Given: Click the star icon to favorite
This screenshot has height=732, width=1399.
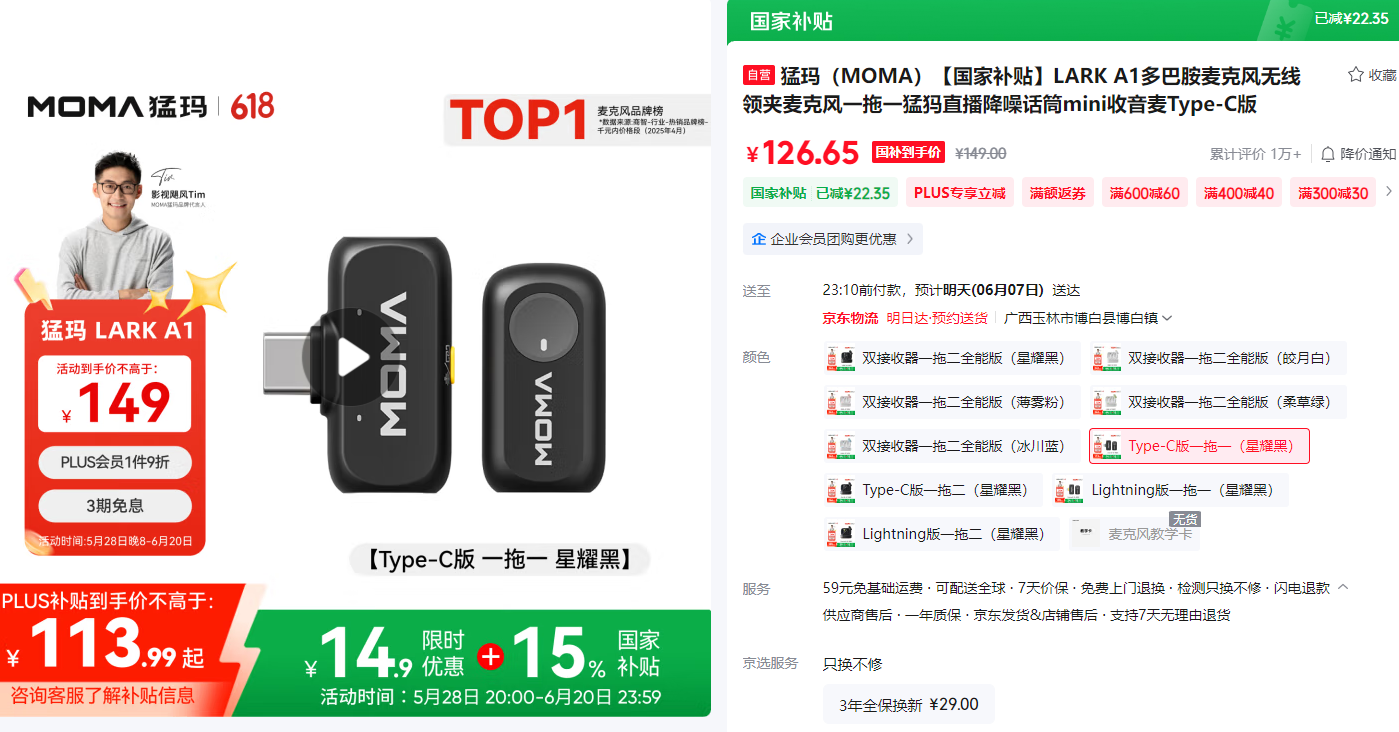Looking at the screenshot, I should pyautogui.click(x=1355, y=75).
